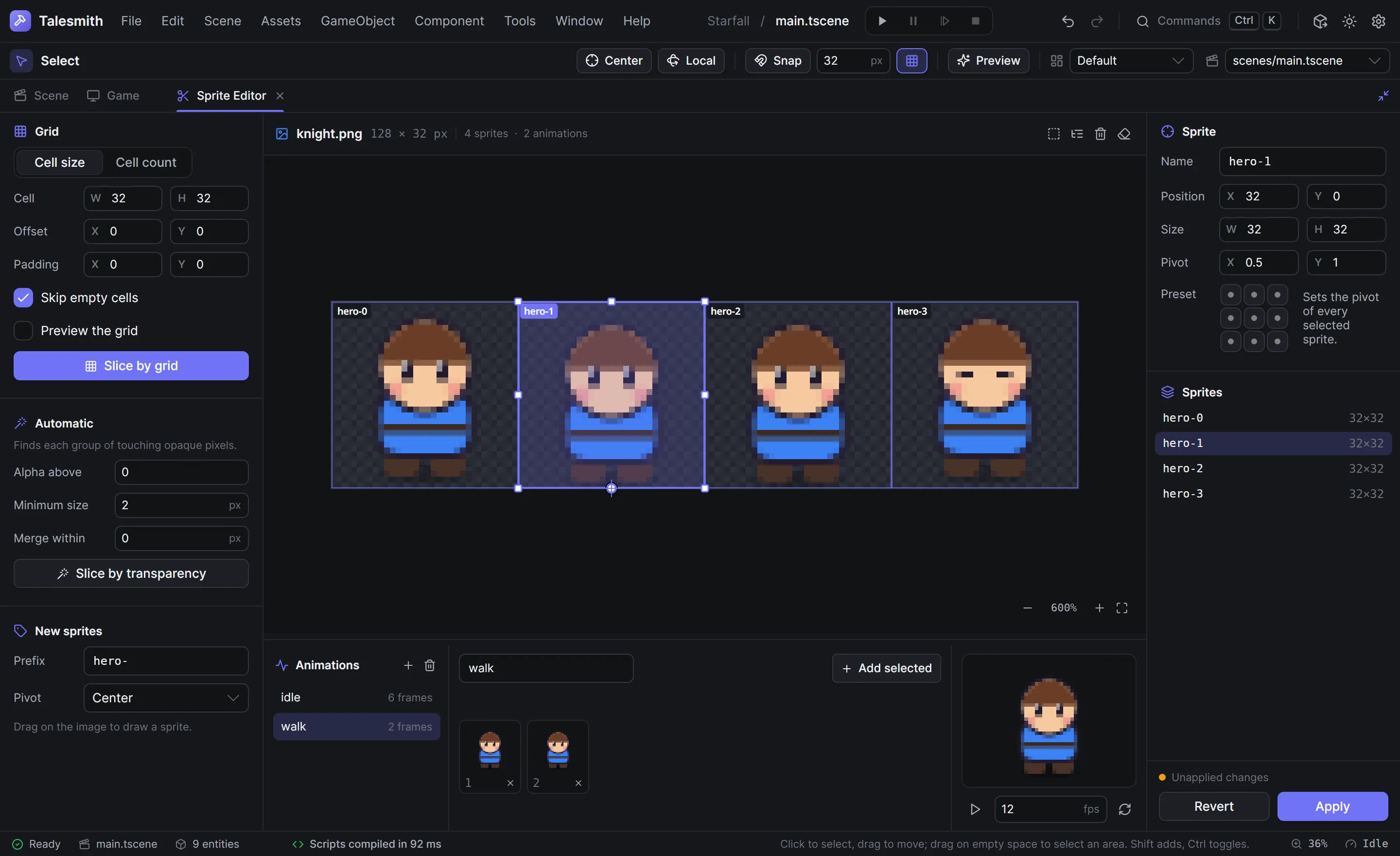This screenshot has width=1400, height=856.
Task: Select the Cell count mode
Action: [x=146, y=162]
